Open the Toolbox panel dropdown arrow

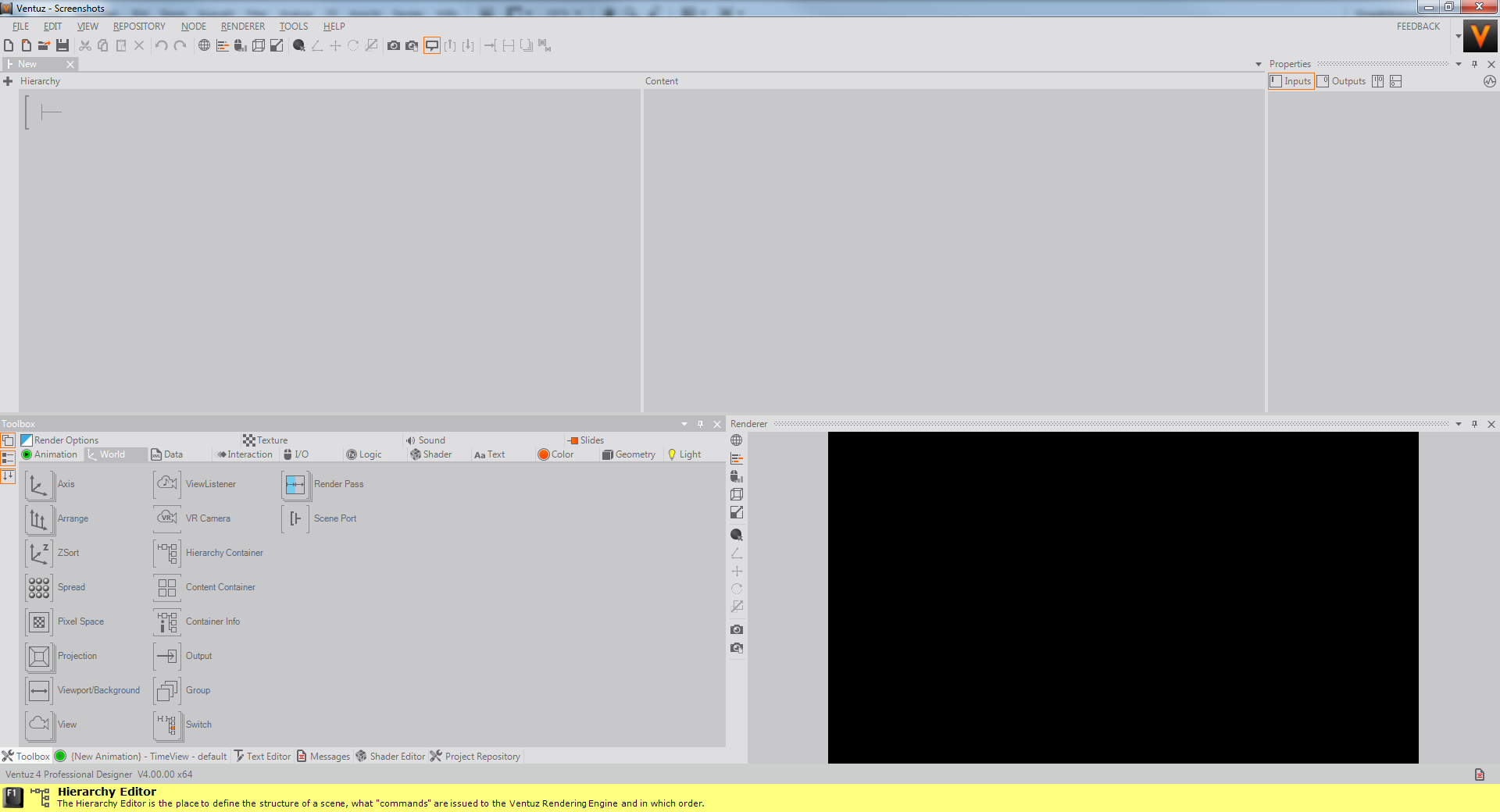(684, 425)
